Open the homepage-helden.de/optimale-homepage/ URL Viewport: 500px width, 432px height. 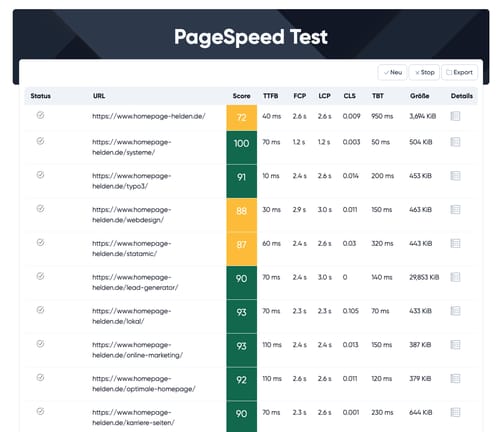[144, 384]
